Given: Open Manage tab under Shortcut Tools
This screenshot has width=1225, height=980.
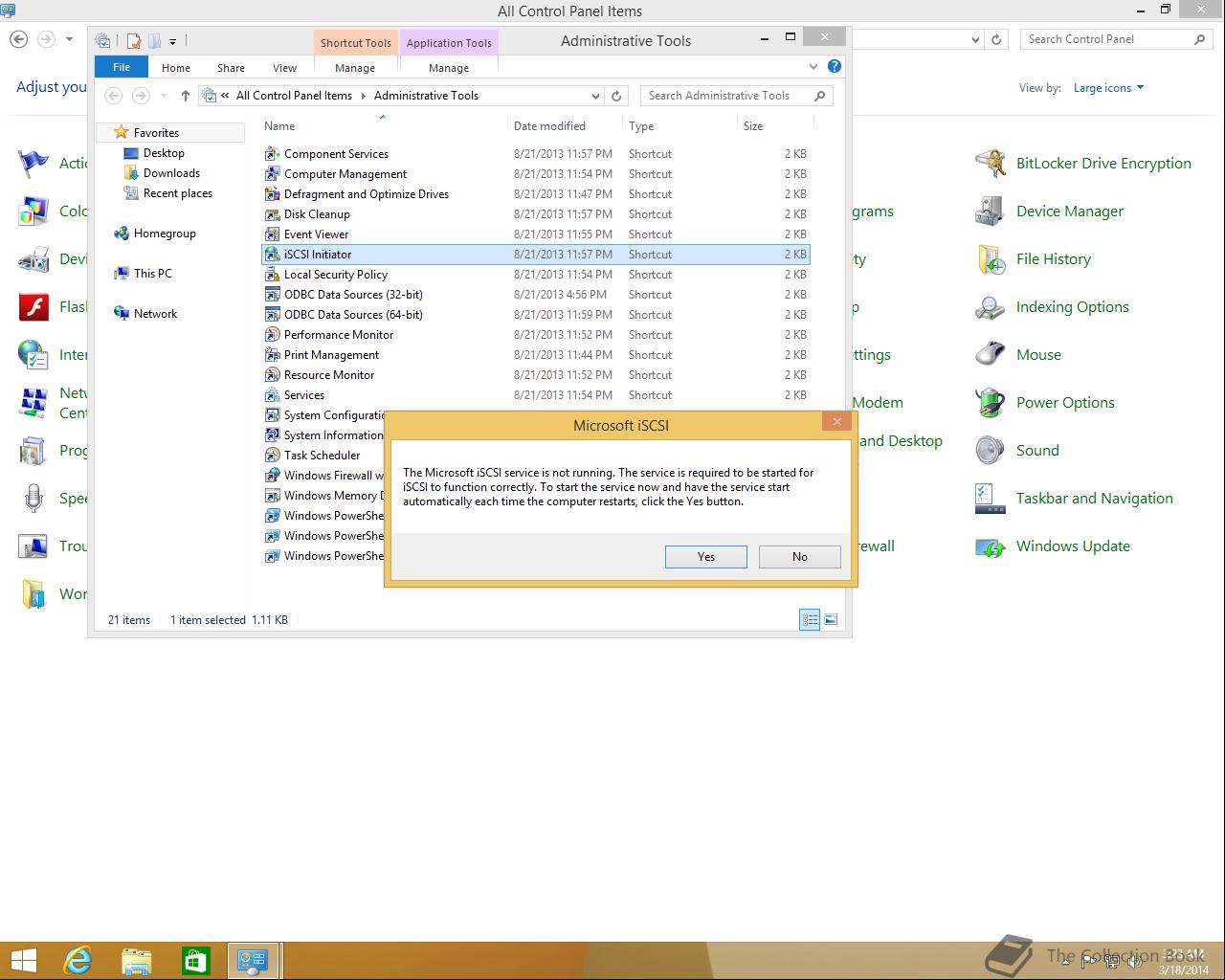Looking at the screenshot, I should coord(355,68).
